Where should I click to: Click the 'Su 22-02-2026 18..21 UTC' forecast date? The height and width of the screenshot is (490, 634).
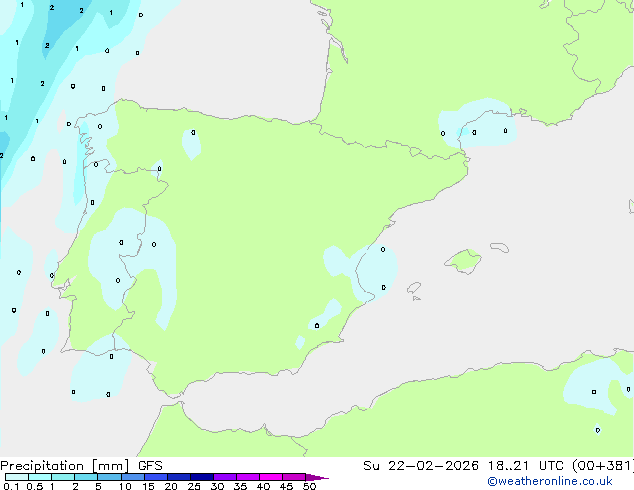point(463,466)
